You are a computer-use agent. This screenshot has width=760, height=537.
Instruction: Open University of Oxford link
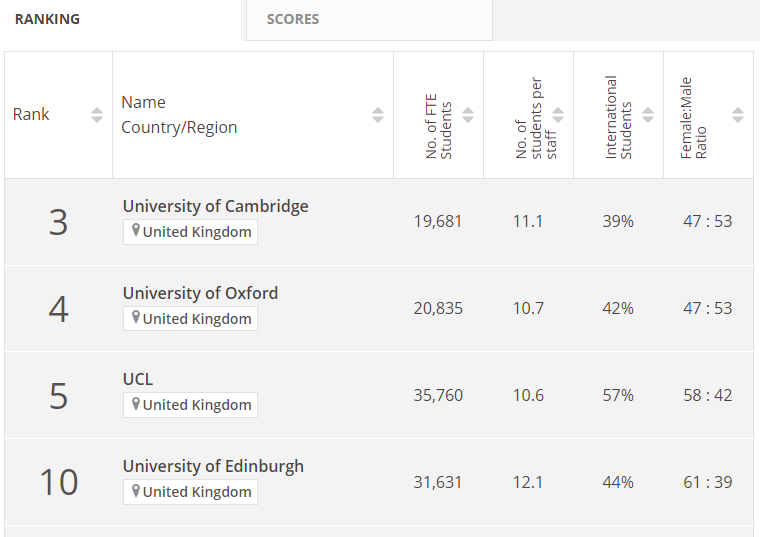200,293
